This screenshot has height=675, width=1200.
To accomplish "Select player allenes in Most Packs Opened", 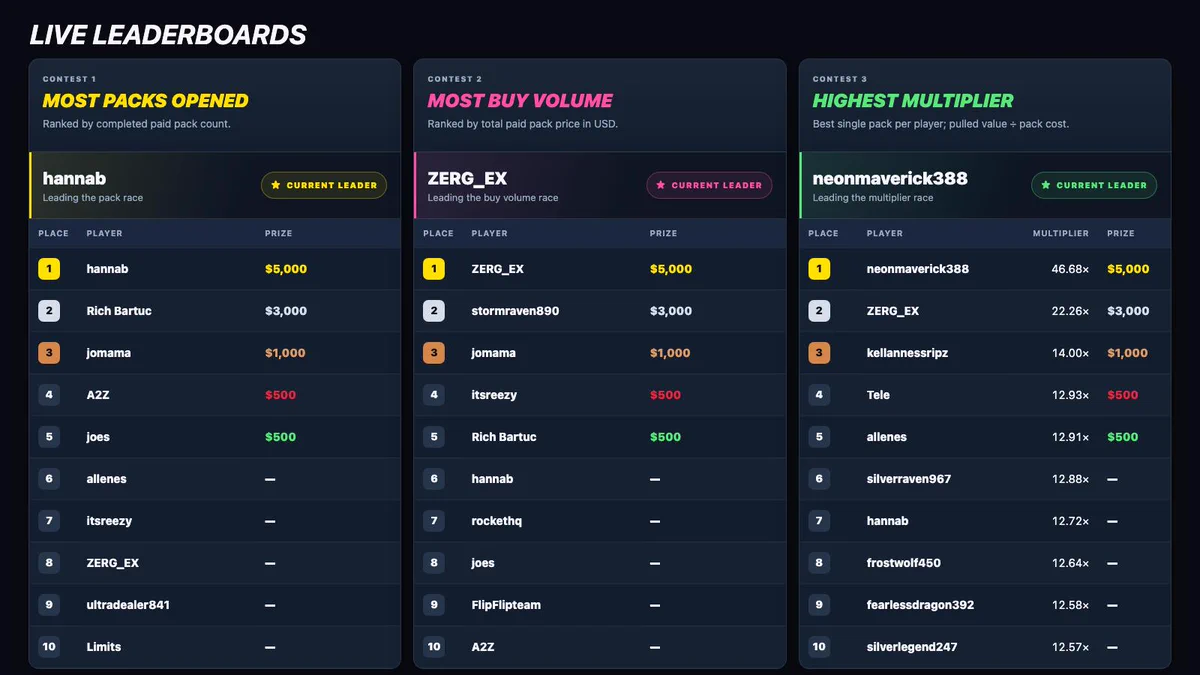I will click(x=107, y=479).
